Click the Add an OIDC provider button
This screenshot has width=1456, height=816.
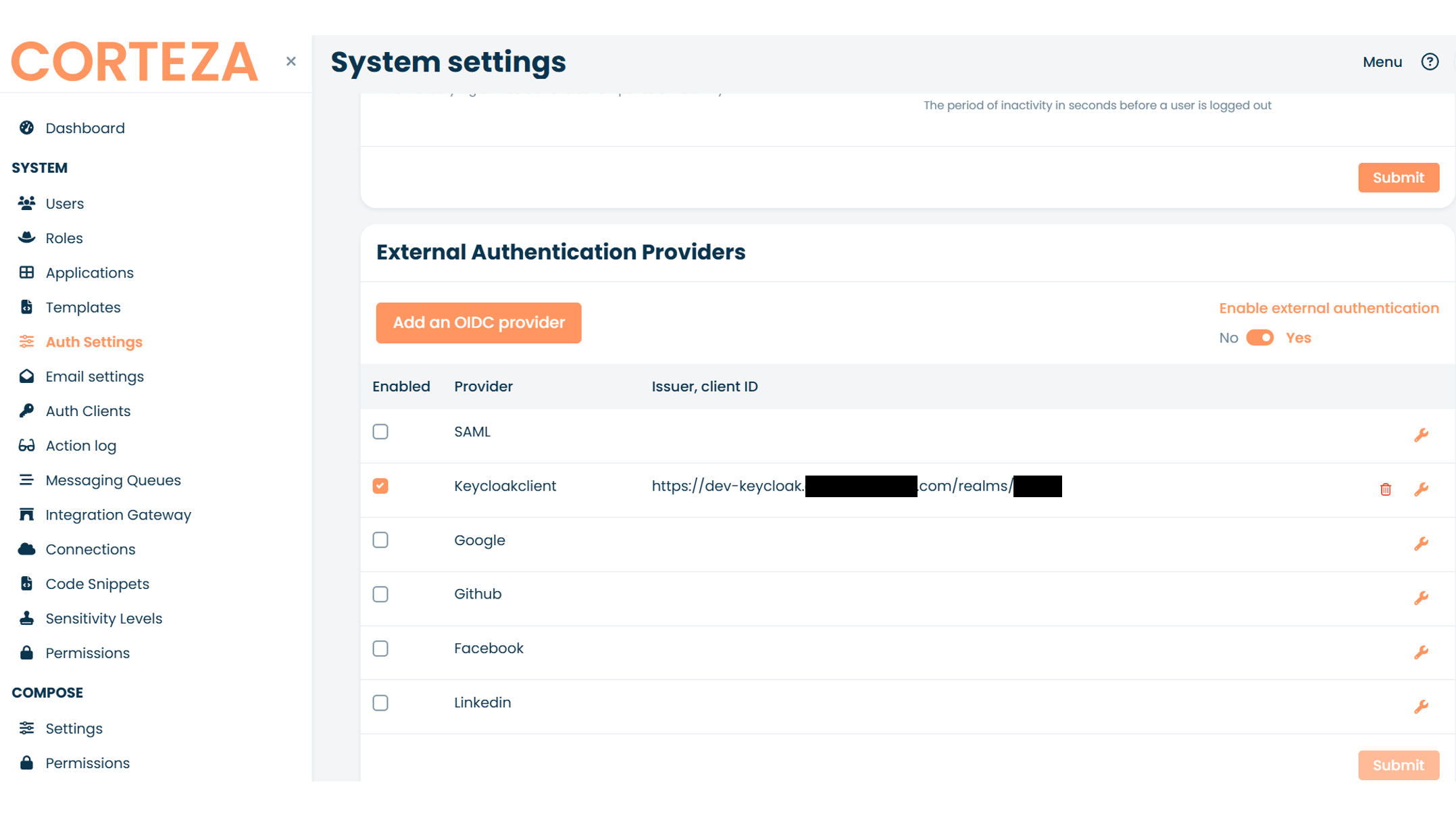(x=478, y=322)
